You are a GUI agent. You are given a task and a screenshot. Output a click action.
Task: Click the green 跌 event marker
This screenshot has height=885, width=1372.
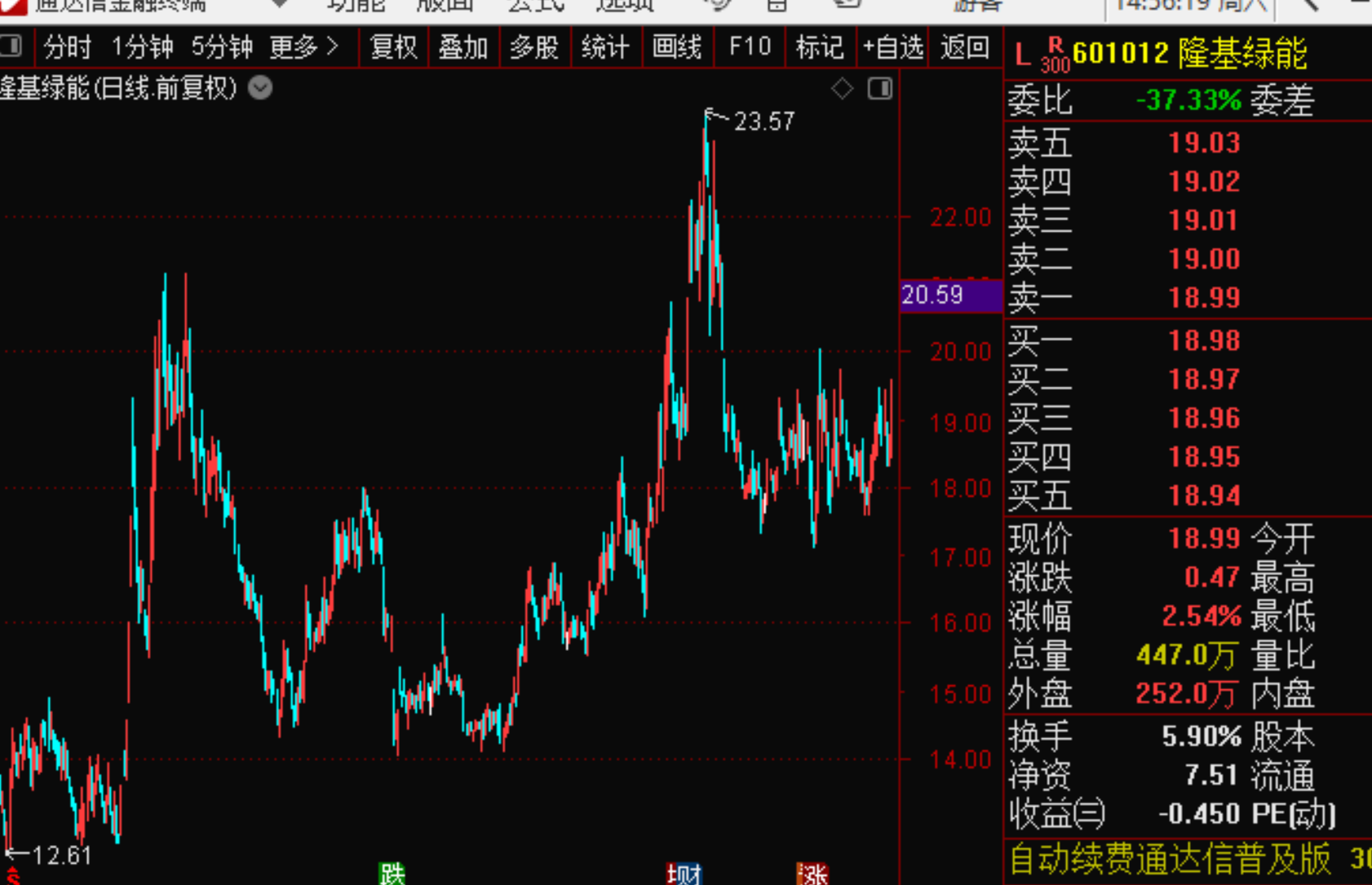392,874
